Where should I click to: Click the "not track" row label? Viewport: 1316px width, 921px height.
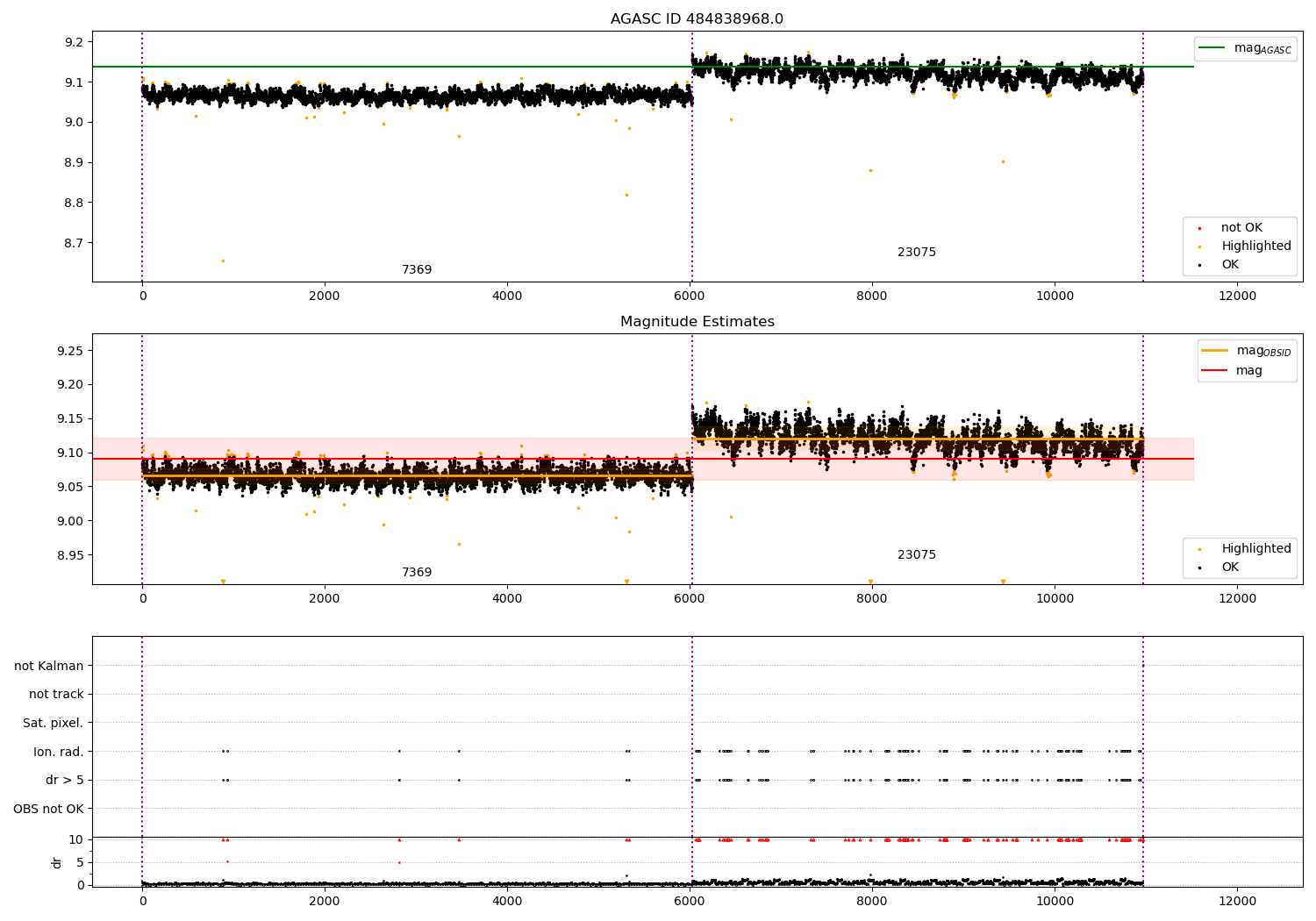click(x=56, y=695)
